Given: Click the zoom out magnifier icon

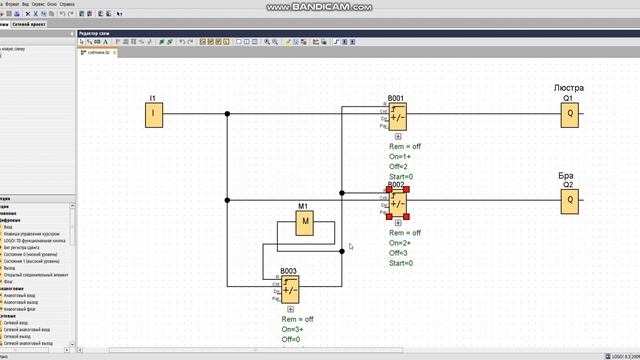Looking at the screenshot, I should pos(275,42).
